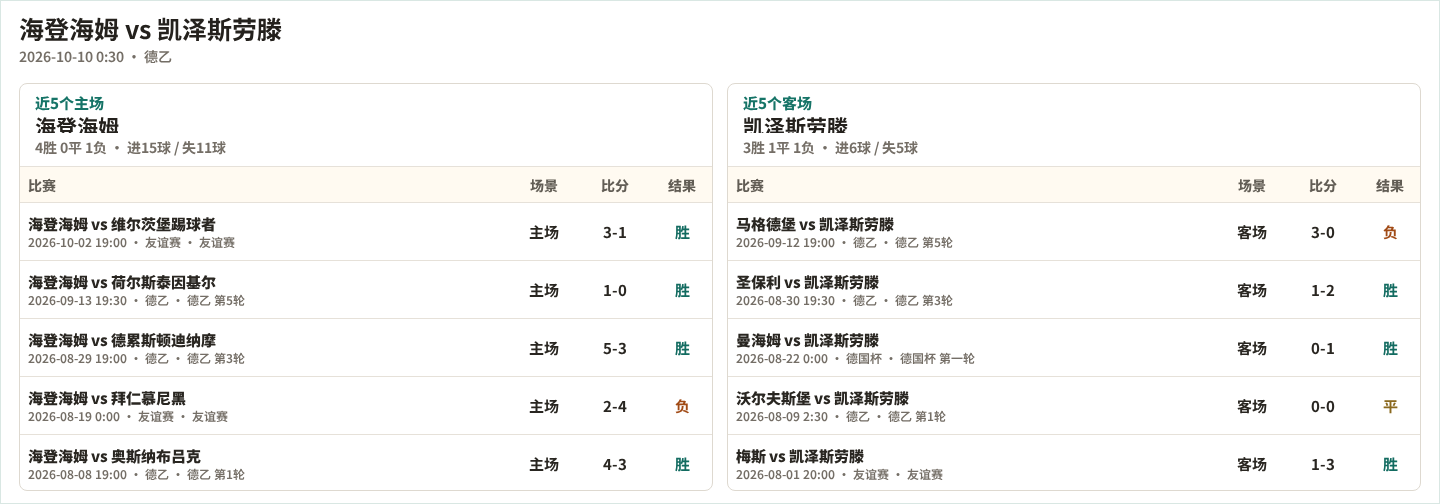Click score 2-4 in 拜仁慕尼黑 row
The image size is (1440, 504).
615,406
